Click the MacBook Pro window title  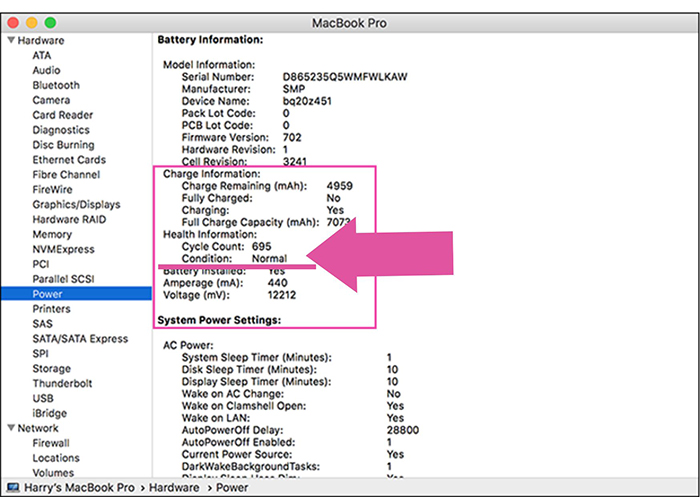[x=349, y=23]
